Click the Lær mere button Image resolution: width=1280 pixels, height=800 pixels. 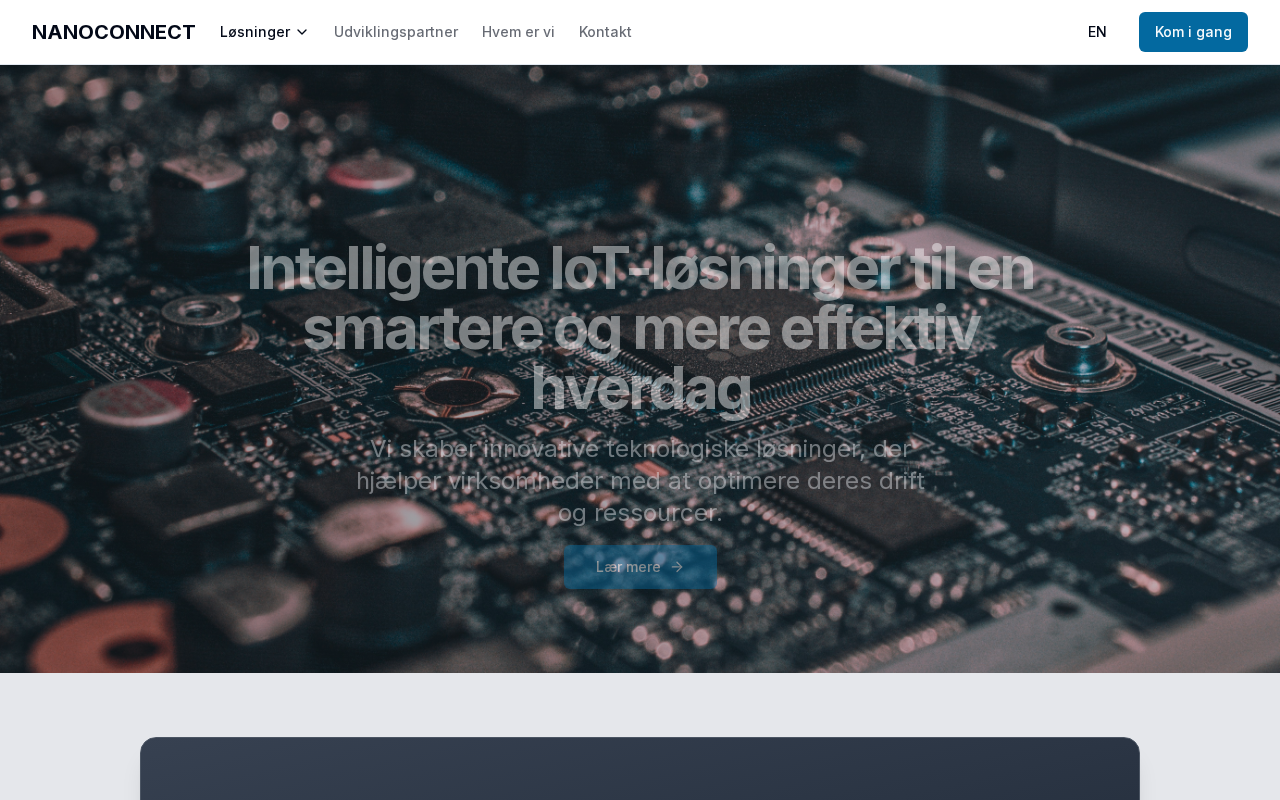[x=640, y=567]
